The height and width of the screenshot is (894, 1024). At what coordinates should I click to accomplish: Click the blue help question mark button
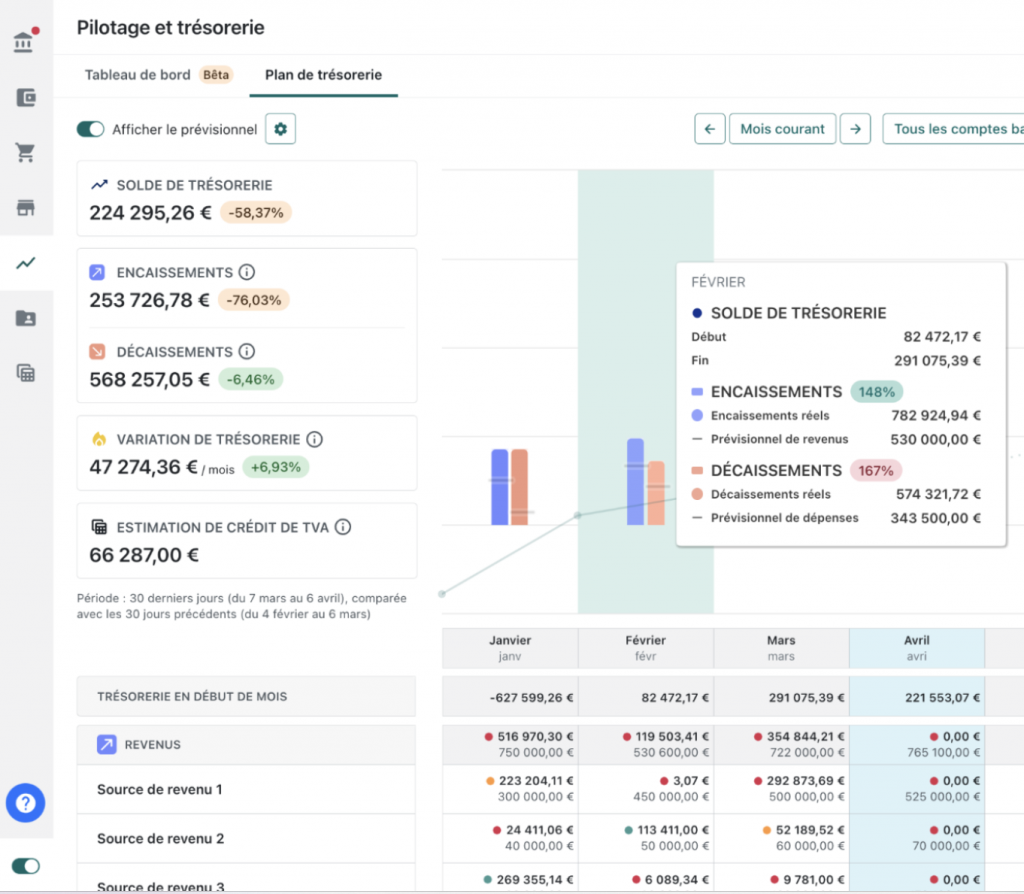coord(26,803)
